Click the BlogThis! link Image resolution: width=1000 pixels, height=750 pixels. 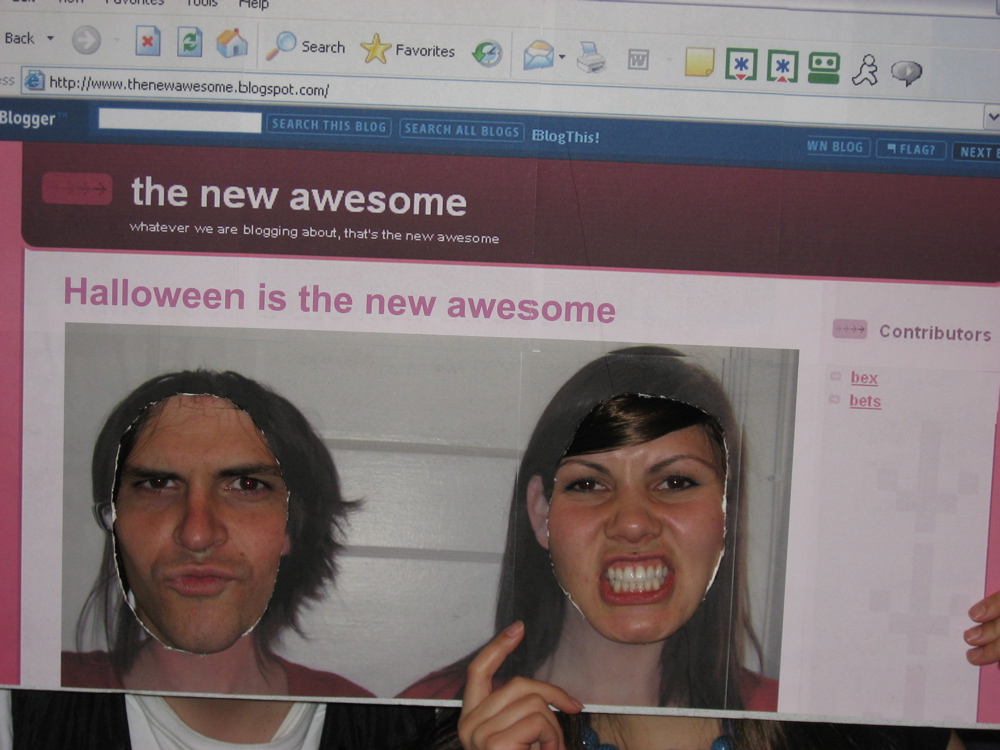click(x=566, y=136)
